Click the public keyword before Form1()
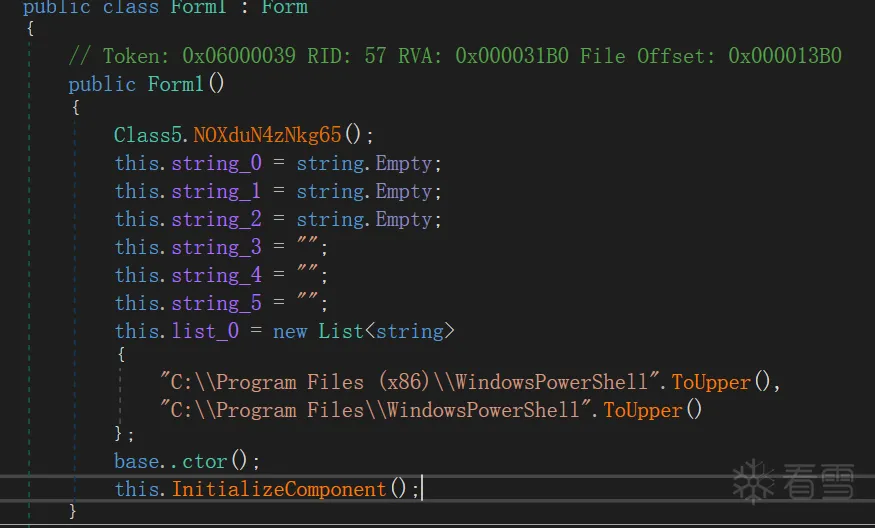875x528 pixels. (x=102, y=85)
